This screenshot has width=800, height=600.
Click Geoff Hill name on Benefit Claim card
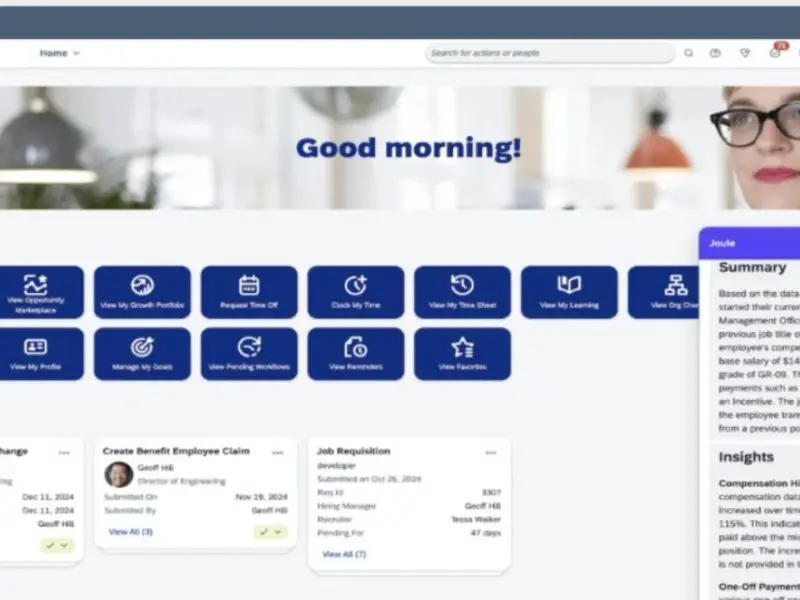[156, 467]
